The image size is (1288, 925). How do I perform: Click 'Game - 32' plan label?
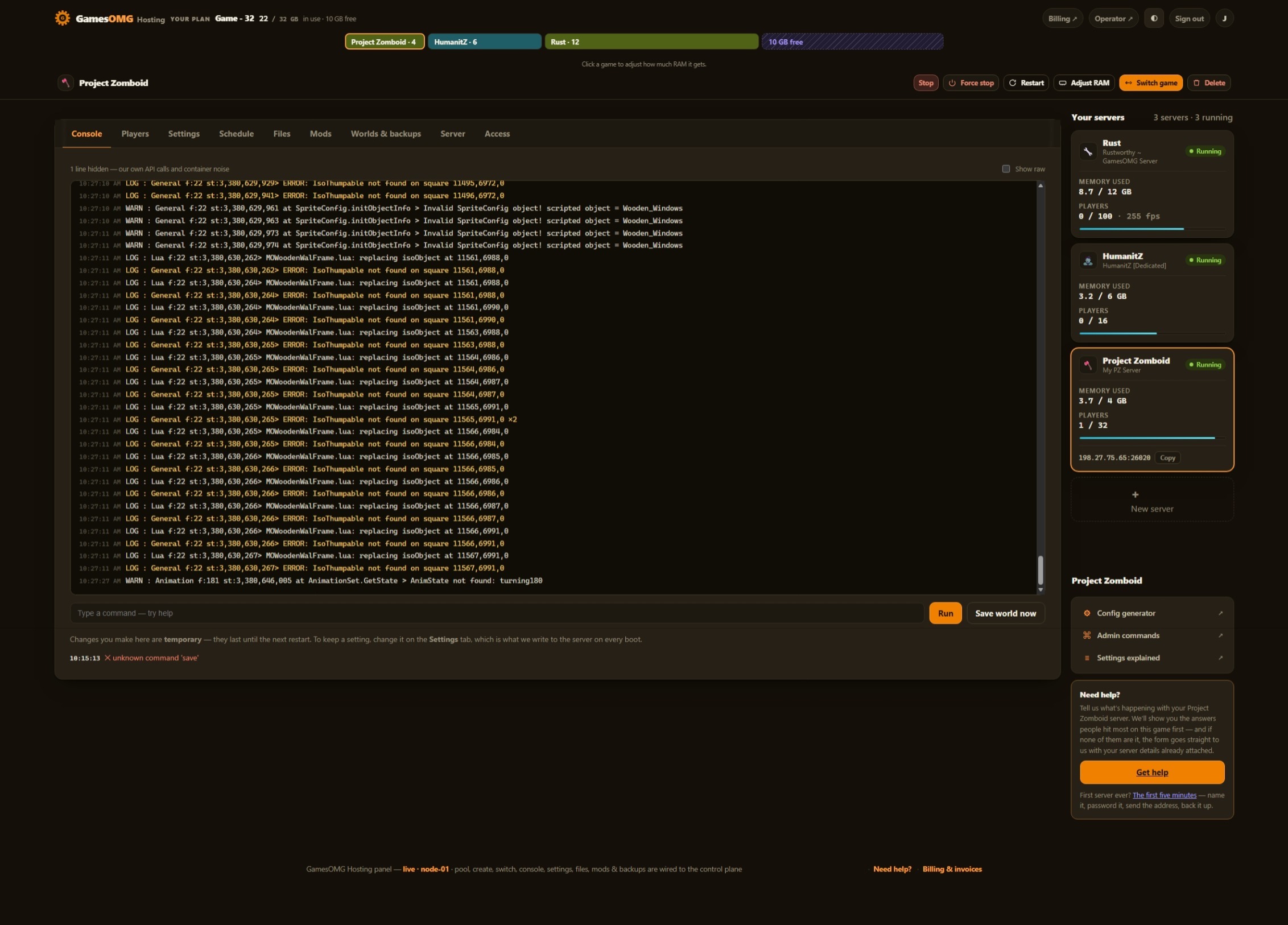(x=234, y=18)
